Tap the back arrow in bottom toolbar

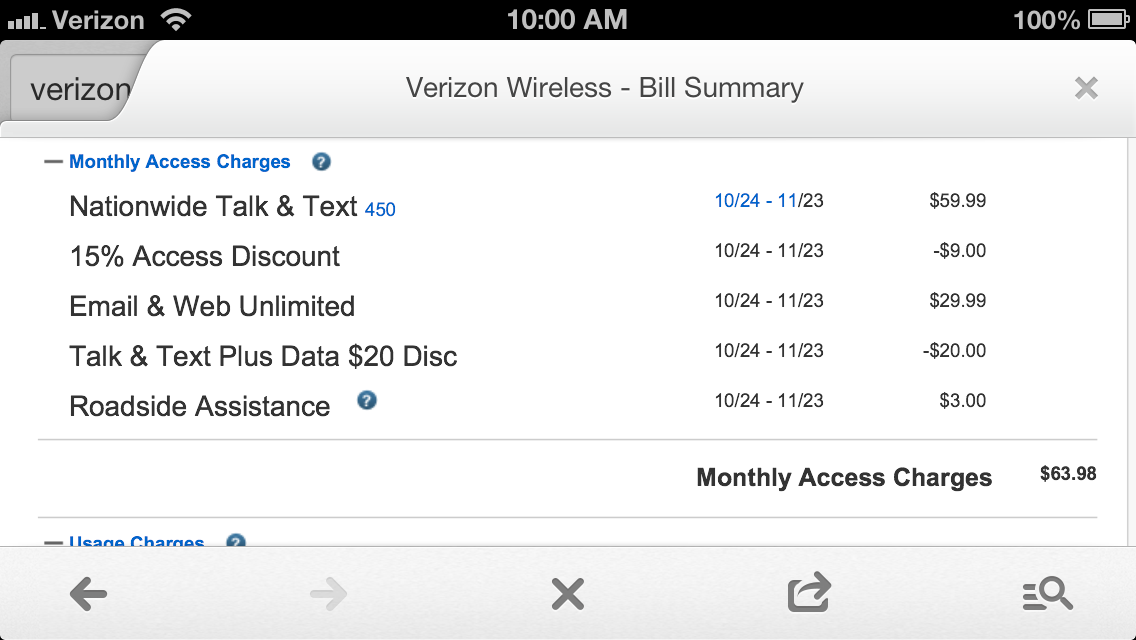88,594
